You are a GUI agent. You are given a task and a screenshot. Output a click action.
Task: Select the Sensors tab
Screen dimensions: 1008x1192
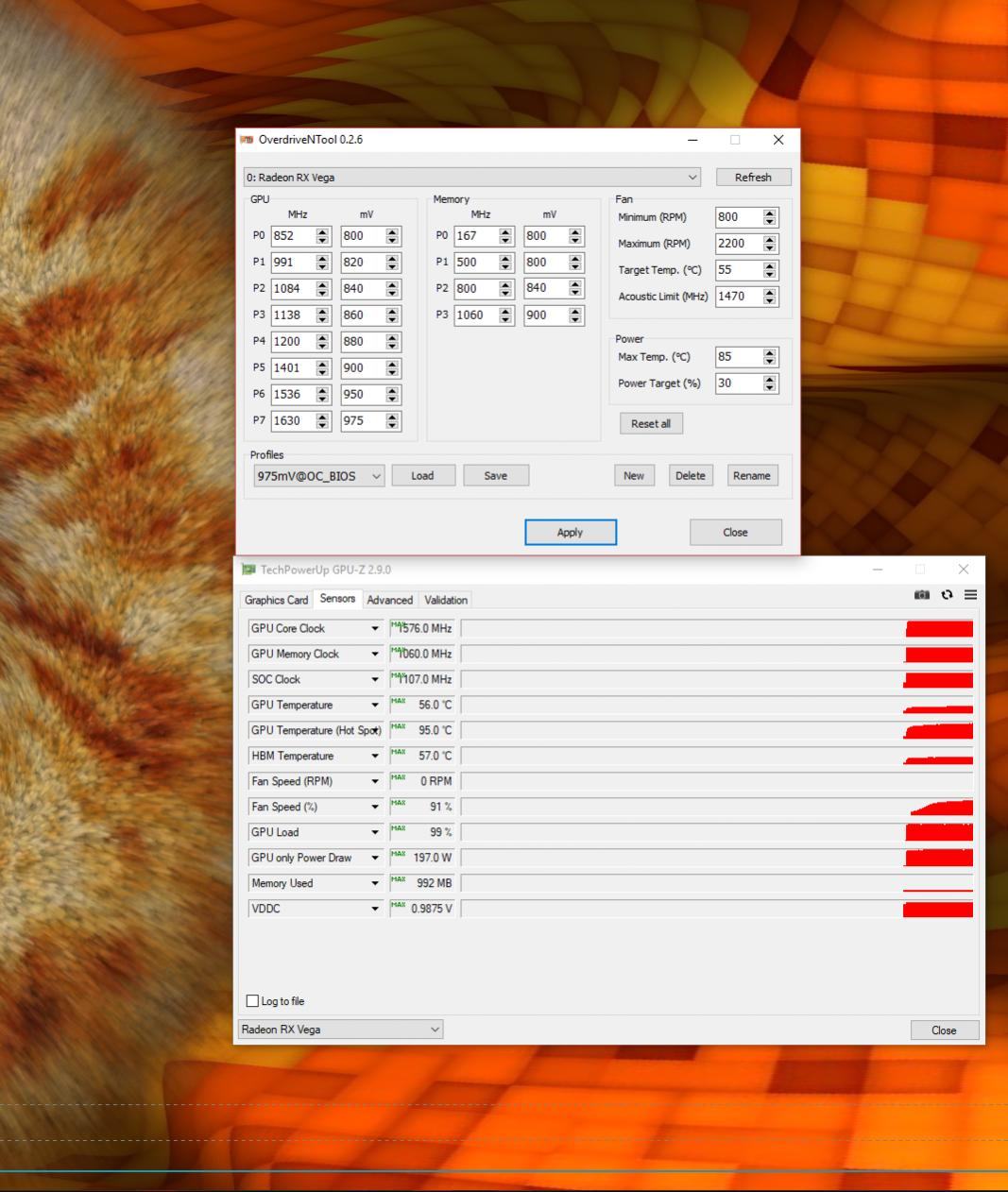click(x=337, y=599)
